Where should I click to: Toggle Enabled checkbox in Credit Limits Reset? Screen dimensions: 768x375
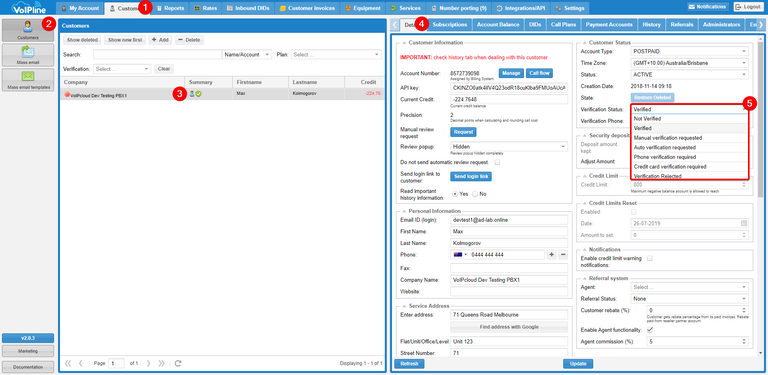tap(634, 212)
